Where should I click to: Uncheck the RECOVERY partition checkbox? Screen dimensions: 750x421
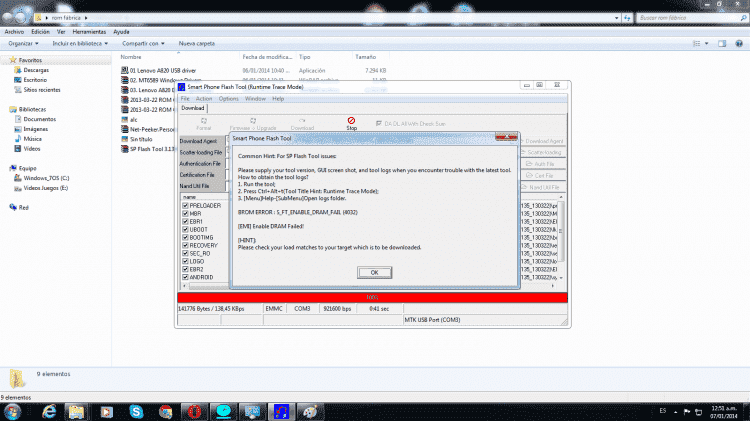[185, 245]
